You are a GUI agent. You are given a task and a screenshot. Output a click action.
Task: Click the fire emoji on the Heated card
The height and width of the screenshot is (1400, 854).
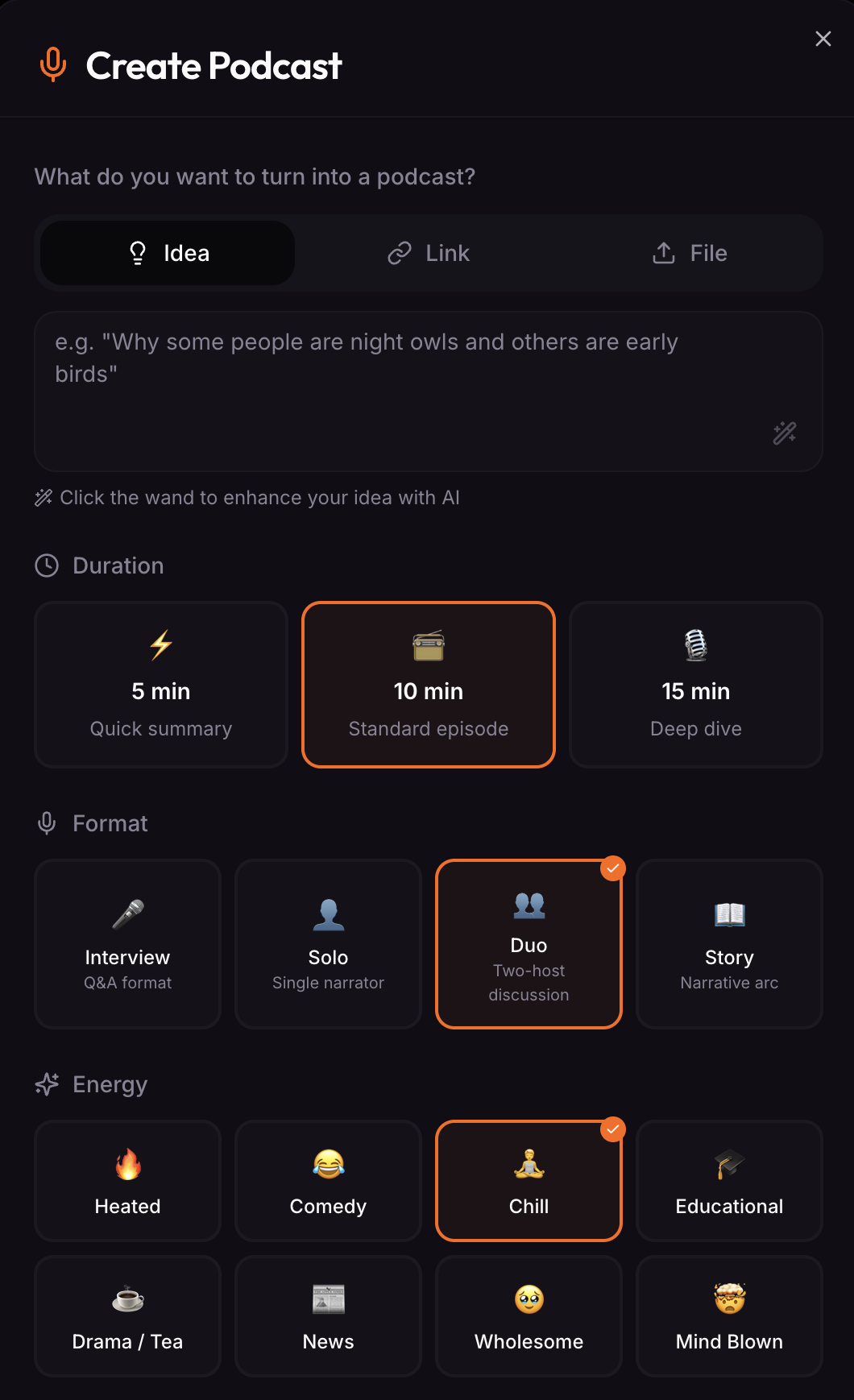[x=126, y=1165]
